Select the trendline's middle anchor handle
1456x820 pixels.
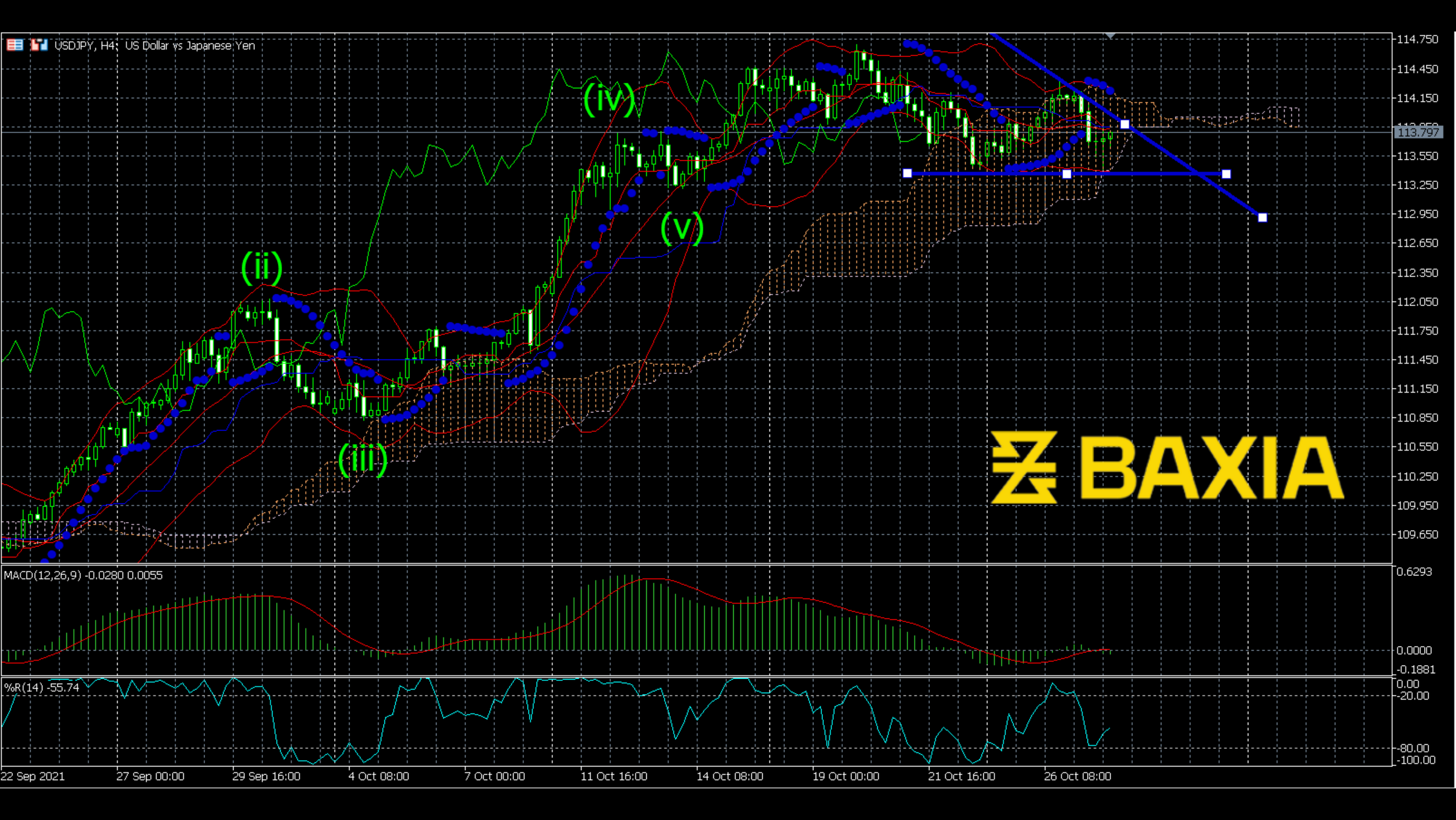pyautogui.click(x=1125, y=124)
